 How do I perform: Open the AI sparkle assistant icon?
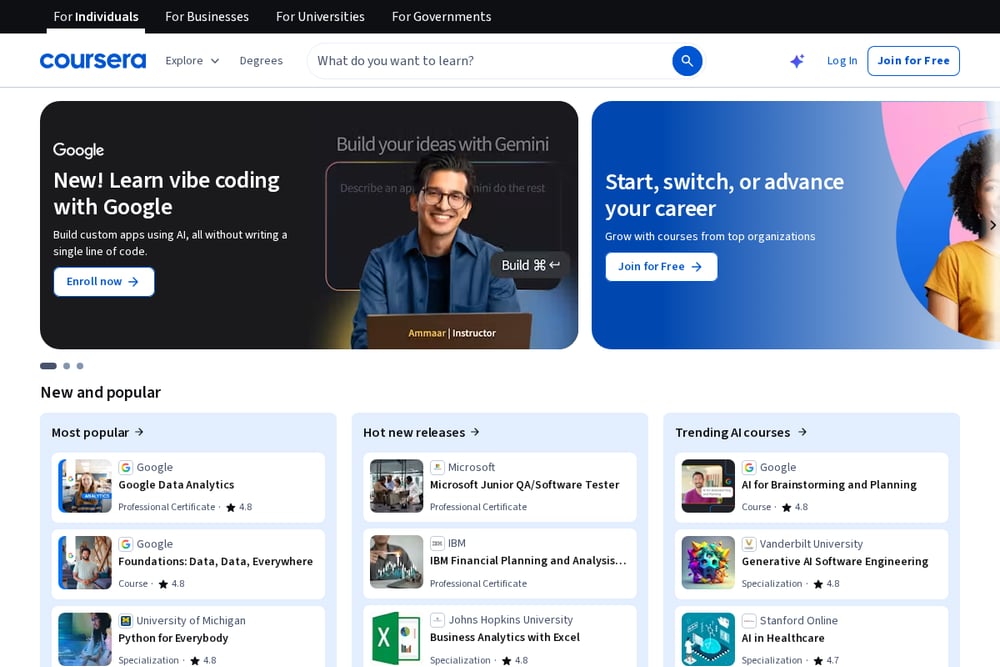pyautogui.click(x=797, y=61)
